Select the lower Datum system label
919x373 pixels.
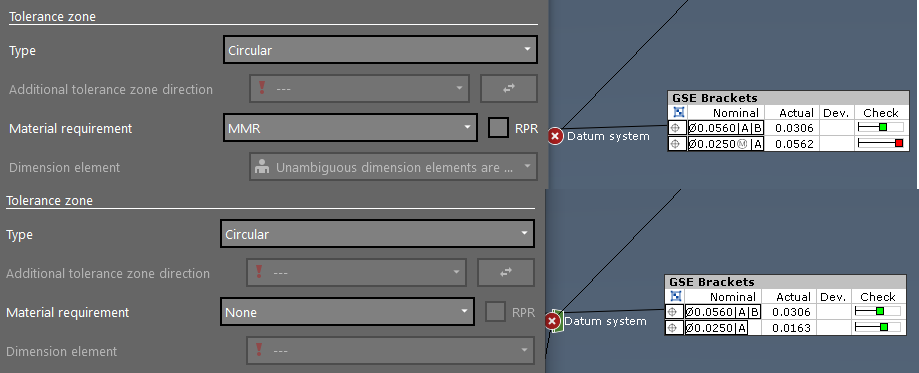tap(605, 321)
